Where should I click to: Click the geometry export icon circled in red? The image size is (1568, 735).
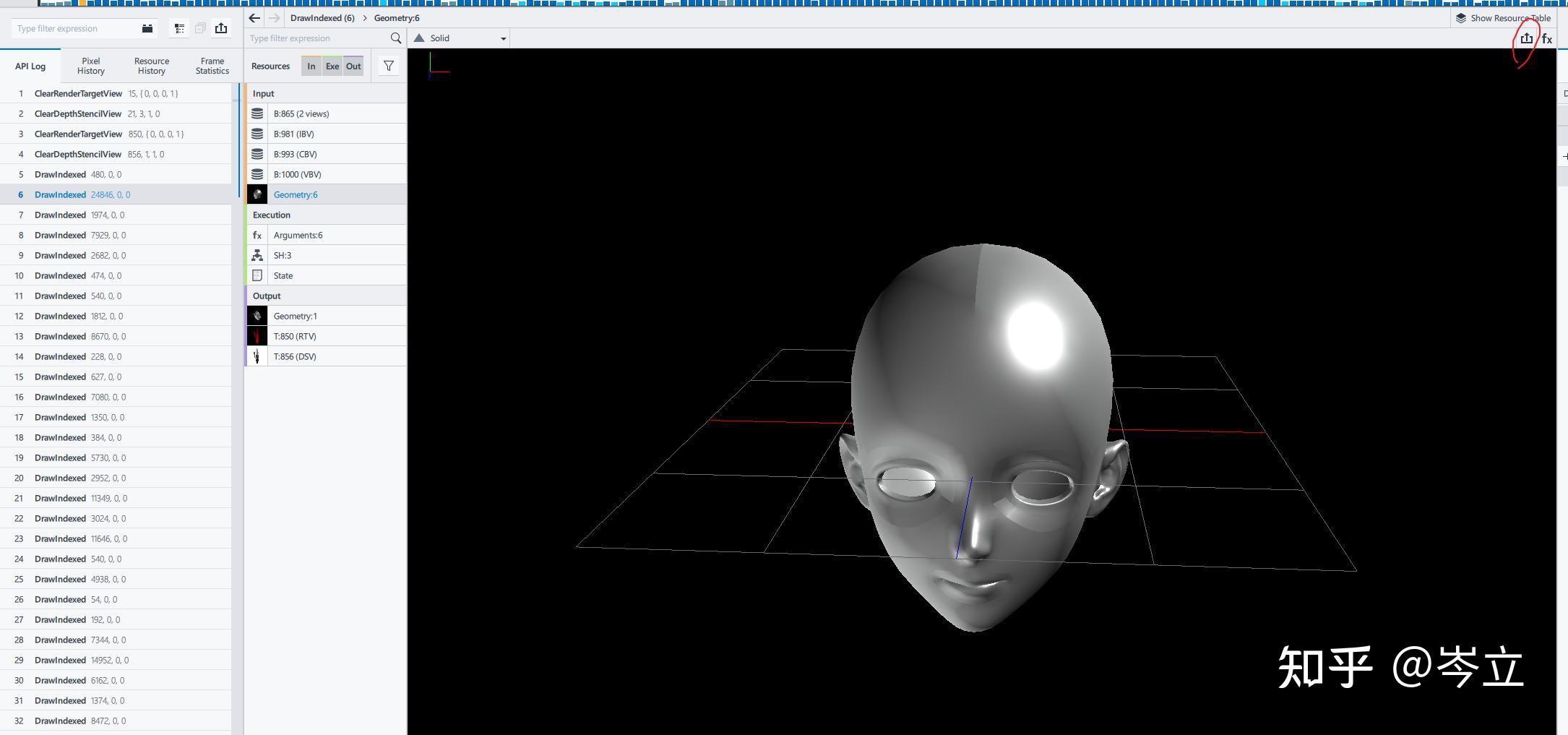click(1526, 38)
